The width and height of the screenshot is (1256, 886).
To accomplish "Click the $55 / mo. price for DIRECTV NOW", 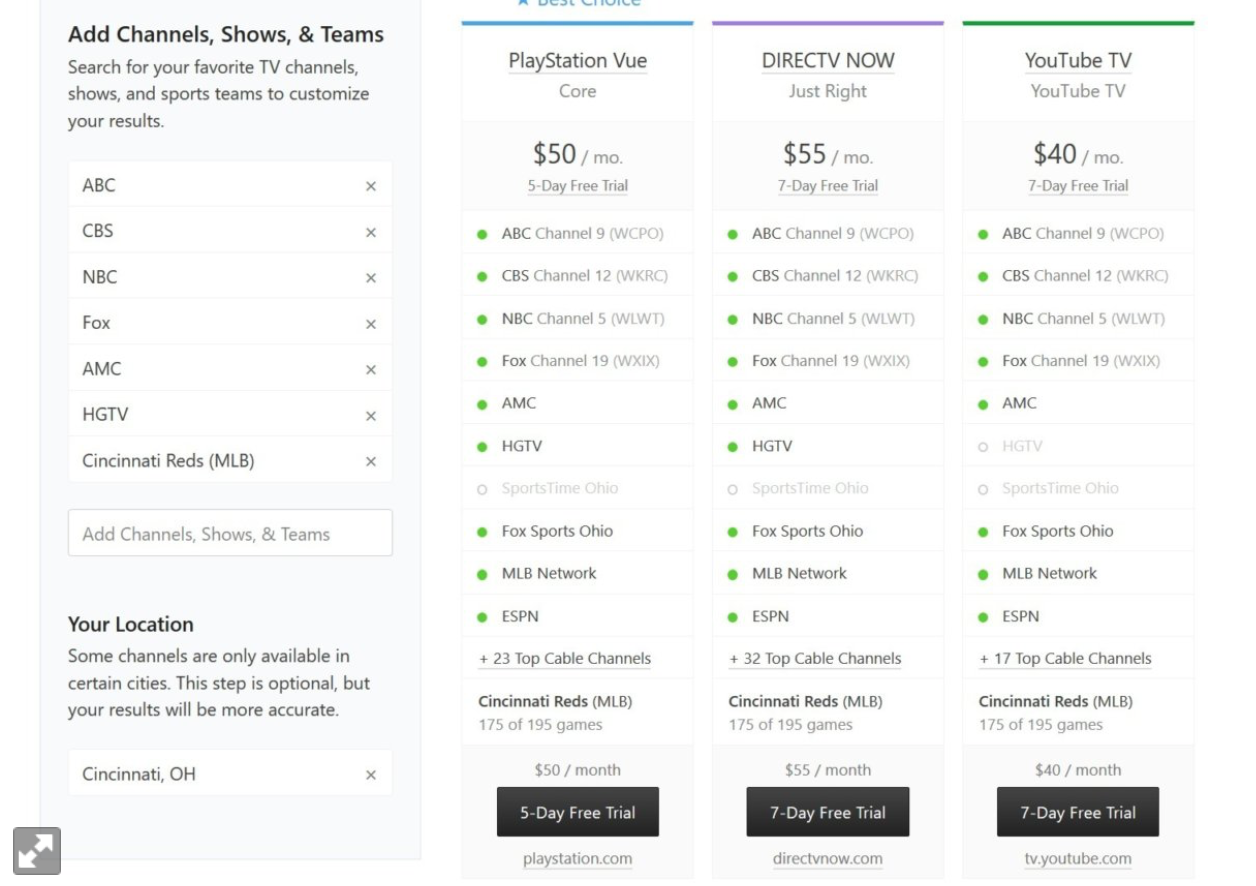I will point(828,155).
